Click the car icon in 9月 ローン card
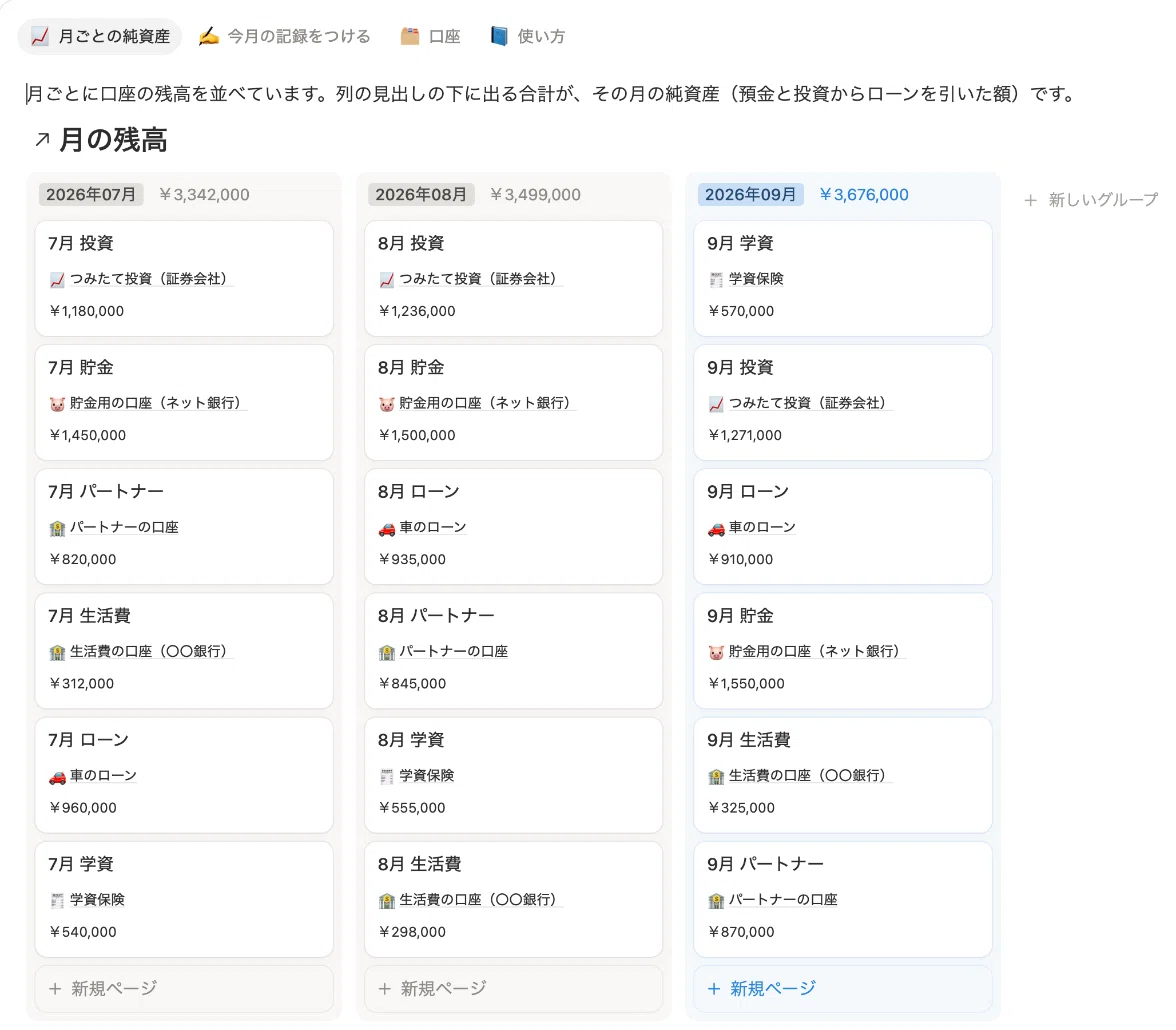This screenshot has height=1030, width=1176. (x=716, y=528)
